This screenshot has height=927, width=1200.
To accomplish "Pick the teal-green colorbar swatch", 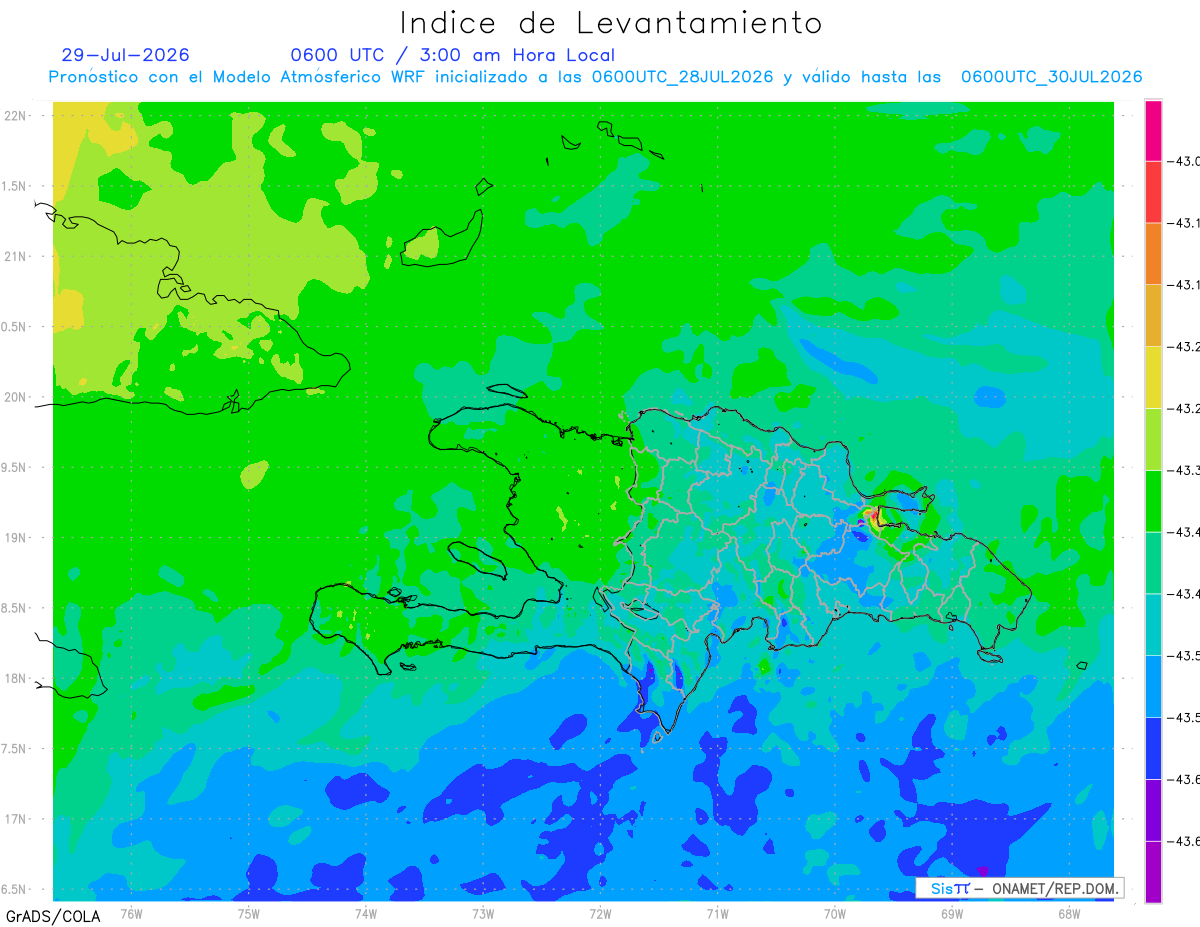I will [1153, 564].
